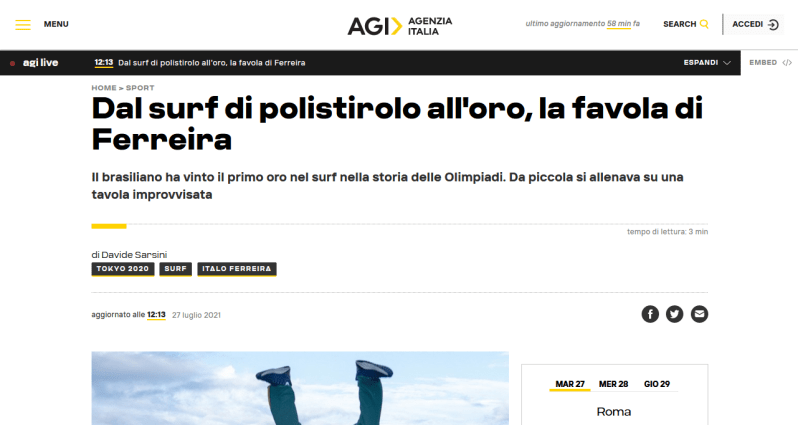The height and width of the screenshot is (425, 798).
Task: Open the live headline about Ferreira
Action: pos(212,63)
